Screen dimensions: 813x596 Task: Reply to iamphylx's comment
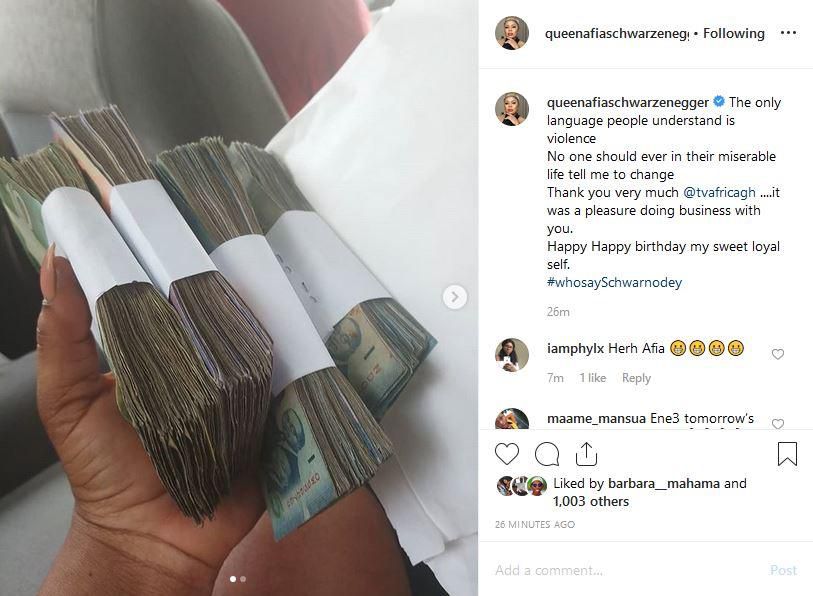pyautogui.click(x=636, y=378)
